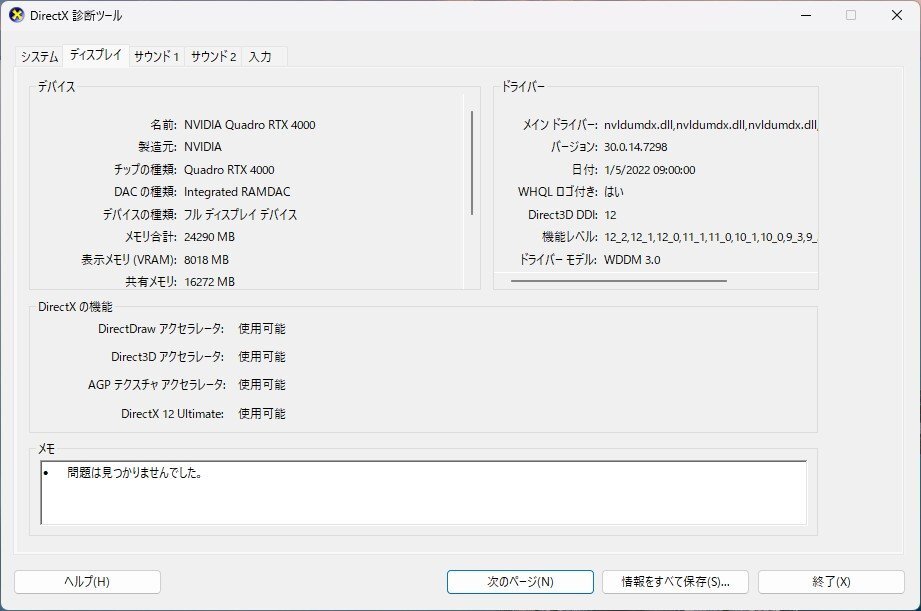Close the DirectX diagnostic window

896,15
